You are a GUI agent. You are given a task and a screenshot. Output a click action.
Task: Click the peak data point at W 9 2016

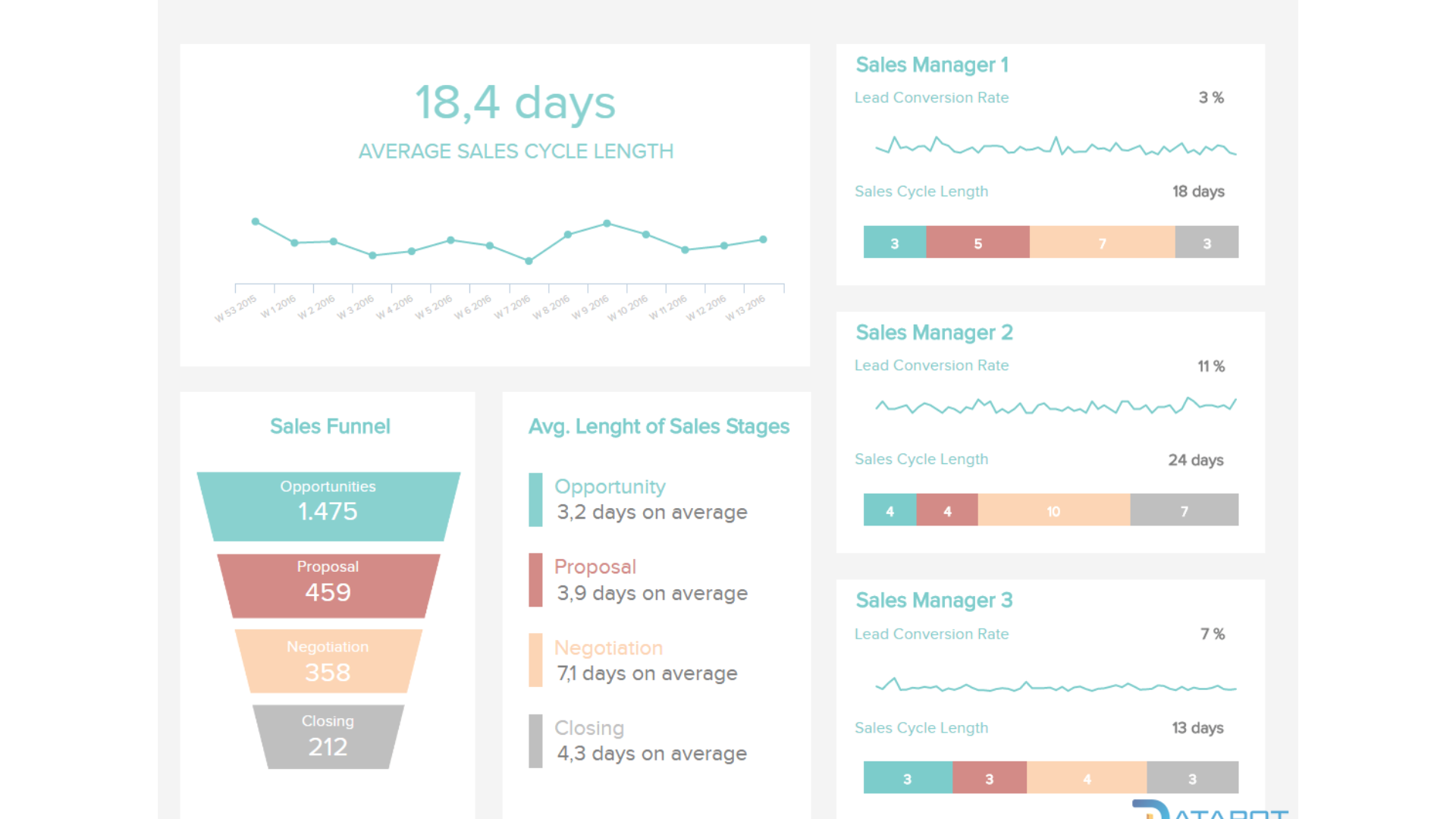[607, 223]
